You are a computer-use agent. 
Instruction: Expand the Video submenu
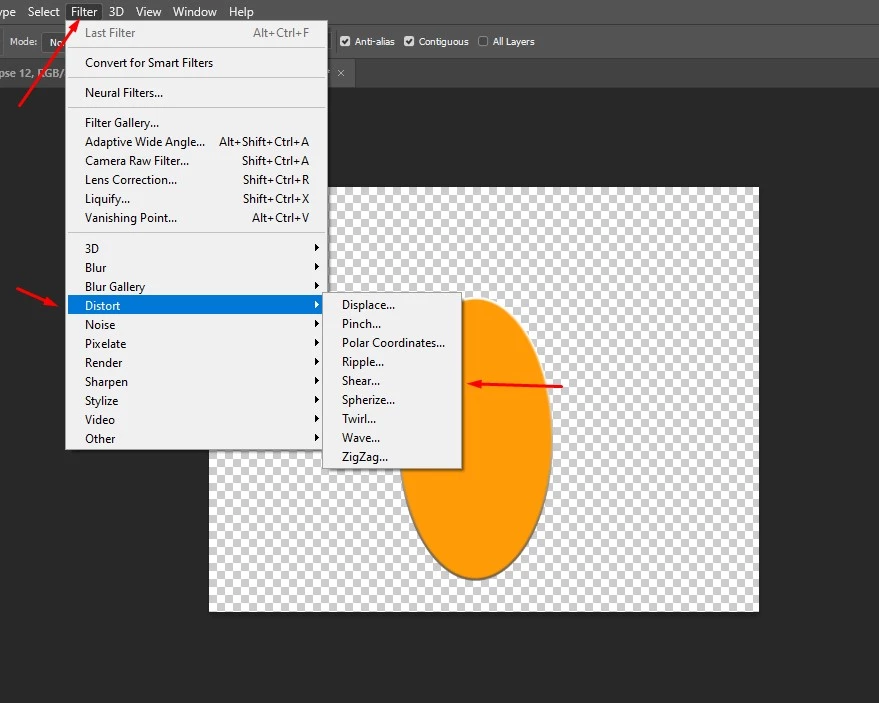pyautogui.click(x=196, y=420)
